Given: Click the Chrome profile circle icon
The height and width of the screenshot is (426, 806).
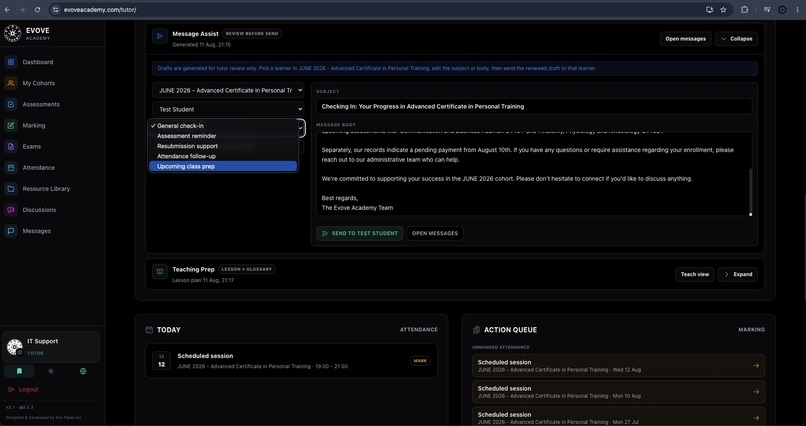Looking at the screenshot, I should [x=782, y=9].
